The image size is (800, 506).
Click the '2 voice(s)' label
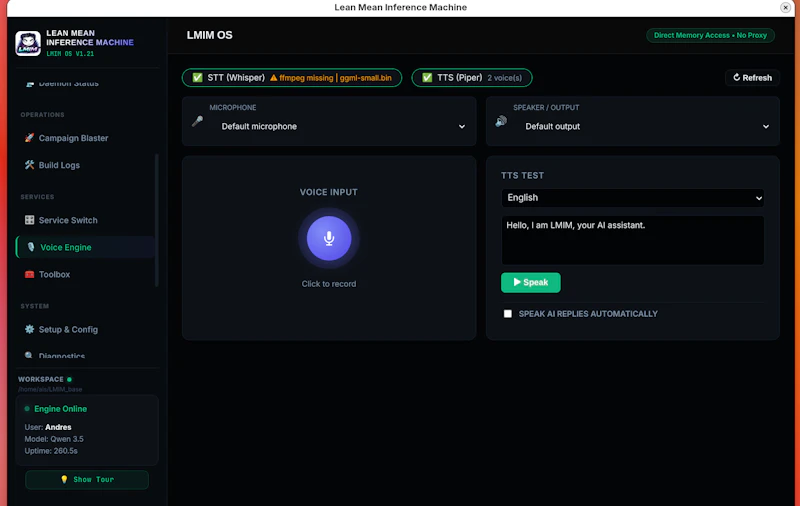[505, 78]
